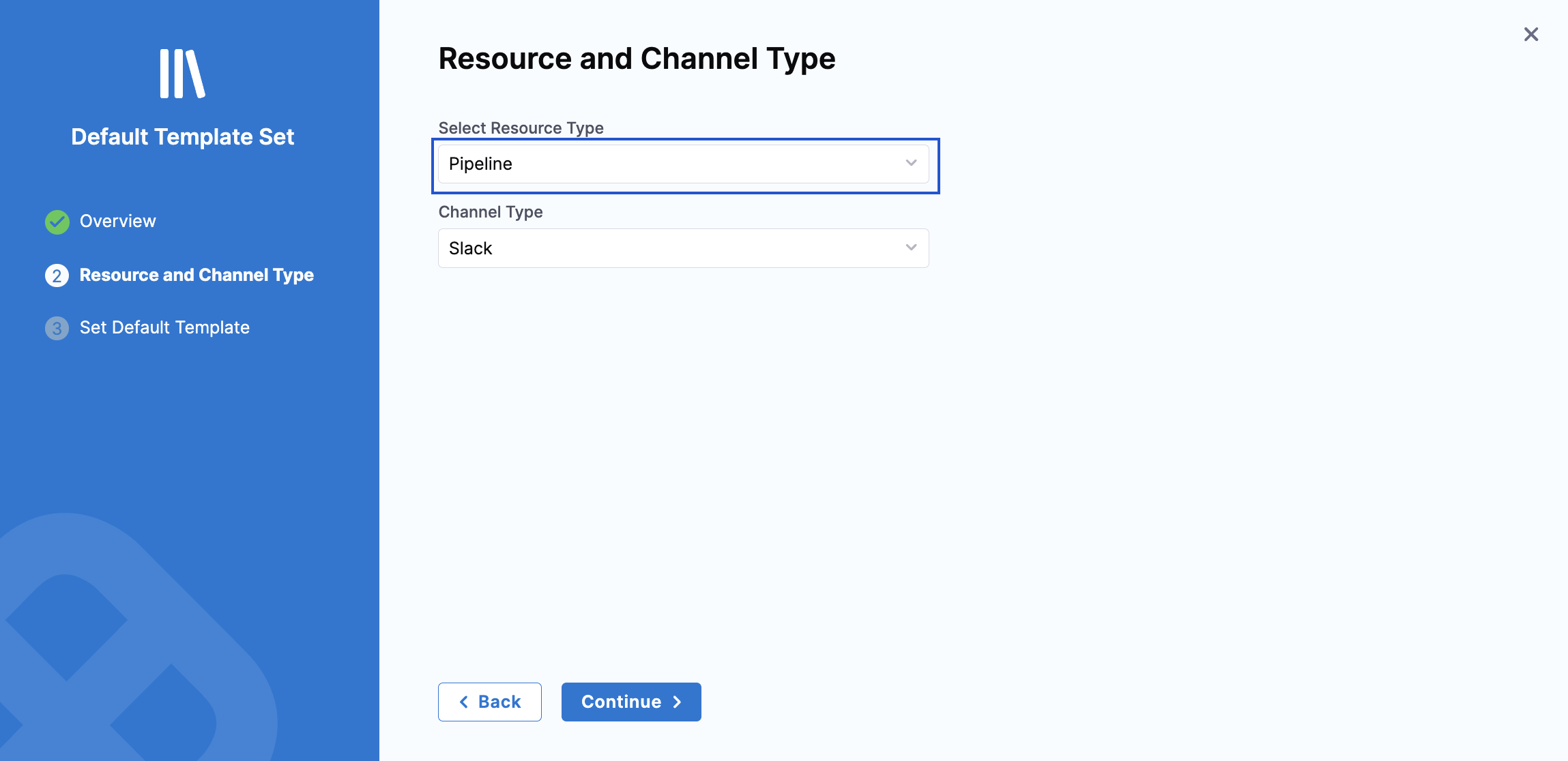Expand the Pipeline dropdown arrow
This screenshot has width=1568, height=761.
[911, 163]
